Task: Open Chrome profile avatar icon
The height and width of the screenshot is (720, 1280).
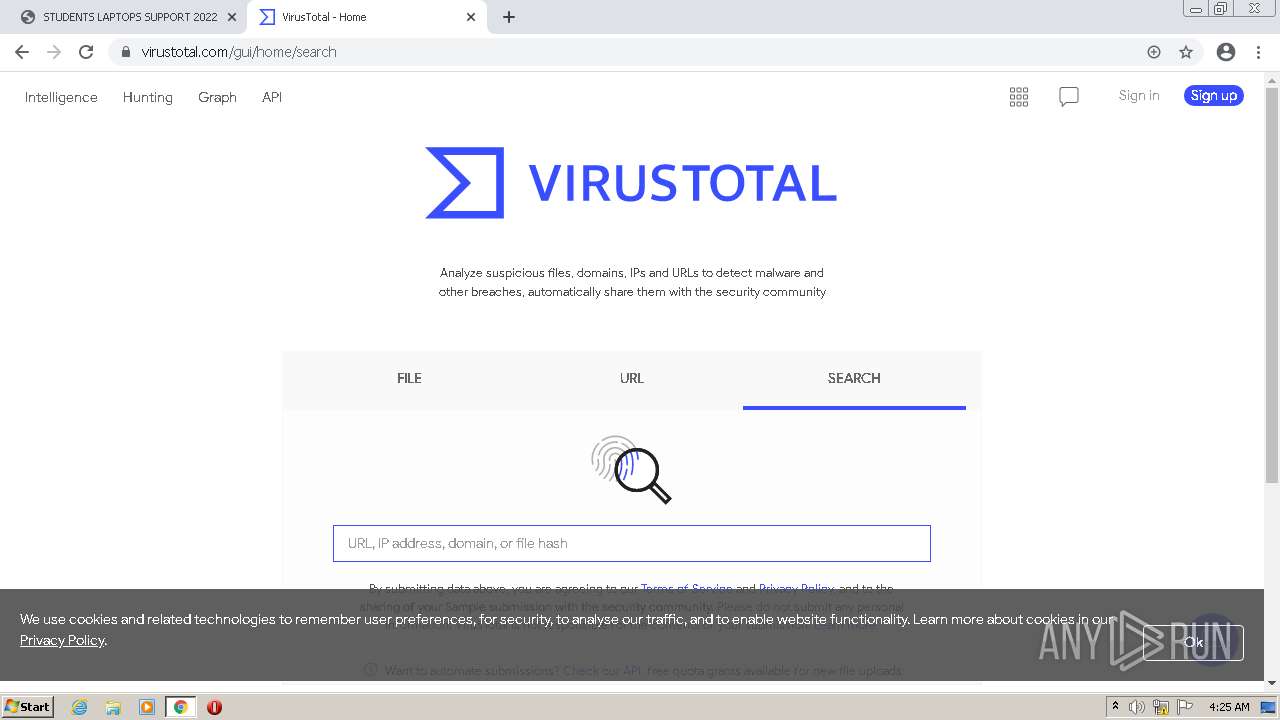Action: (1226, 52)
